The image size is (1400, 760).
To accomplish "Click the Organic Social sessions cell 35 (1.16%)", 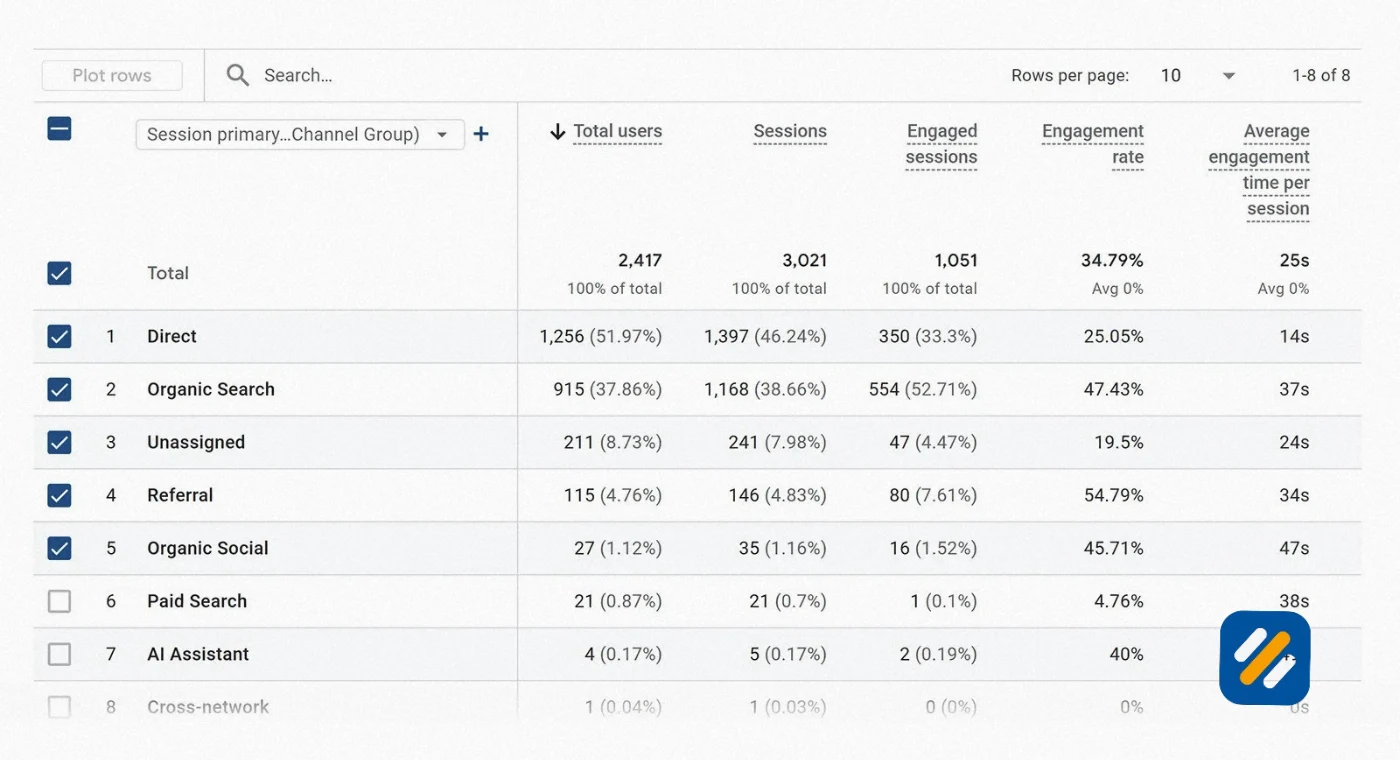I will click(x=783, y=548).
